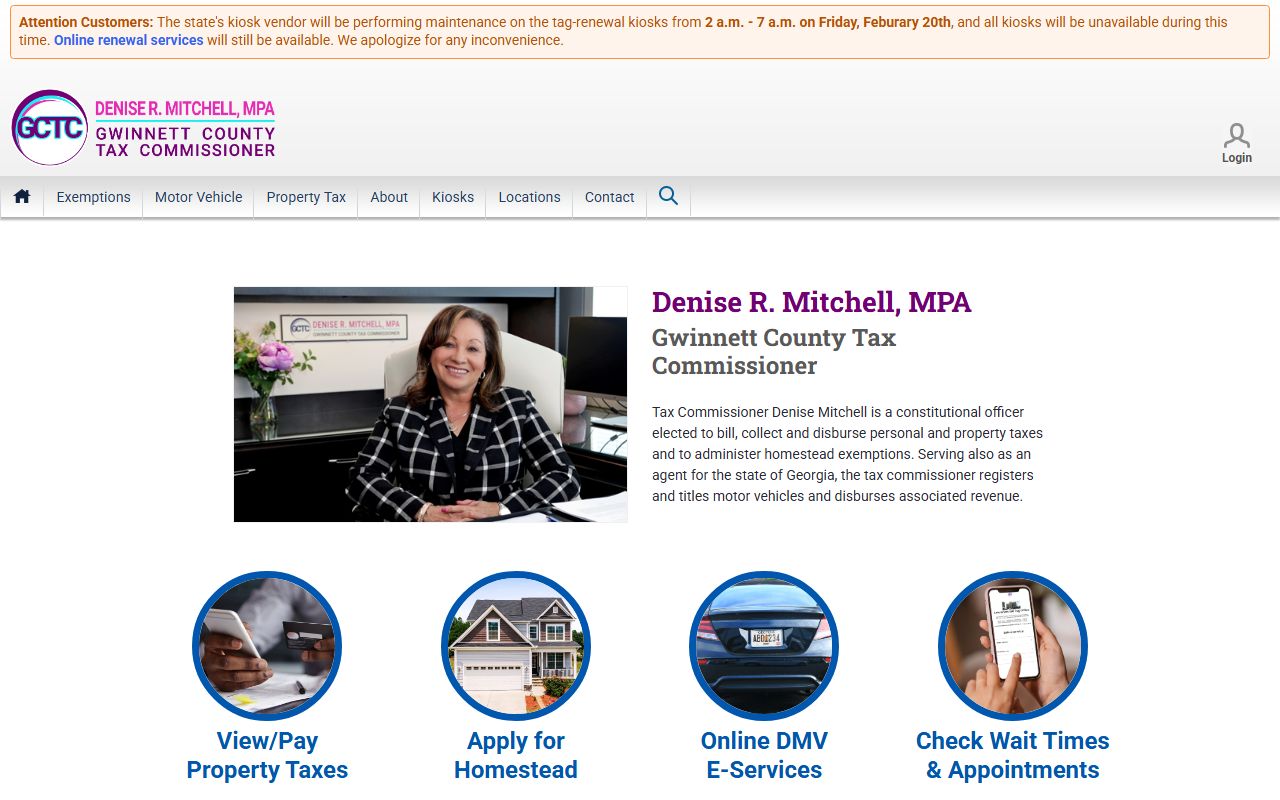This screenshot has width=1280, height=800.
Task: Open the Online DMV E-Services car icon
Action: coord(764,646)
